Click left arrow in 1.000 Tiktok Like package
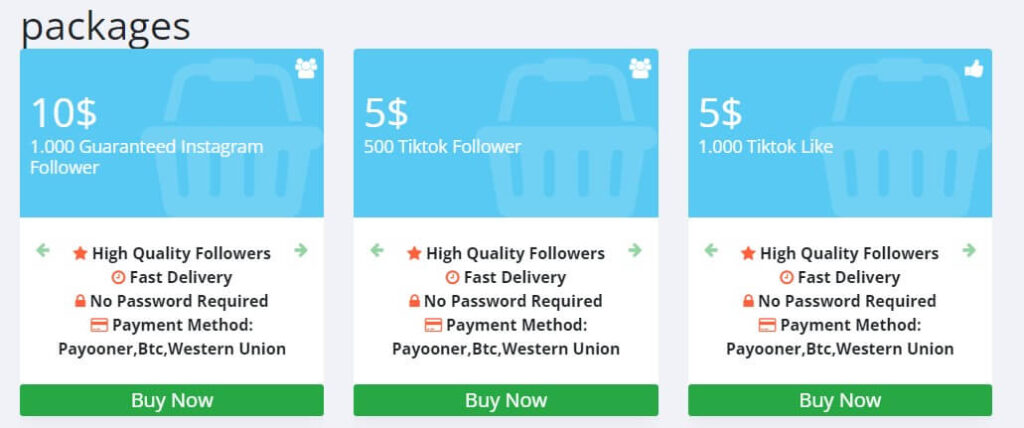1024x428 pixels. click(x=711, y=250)
